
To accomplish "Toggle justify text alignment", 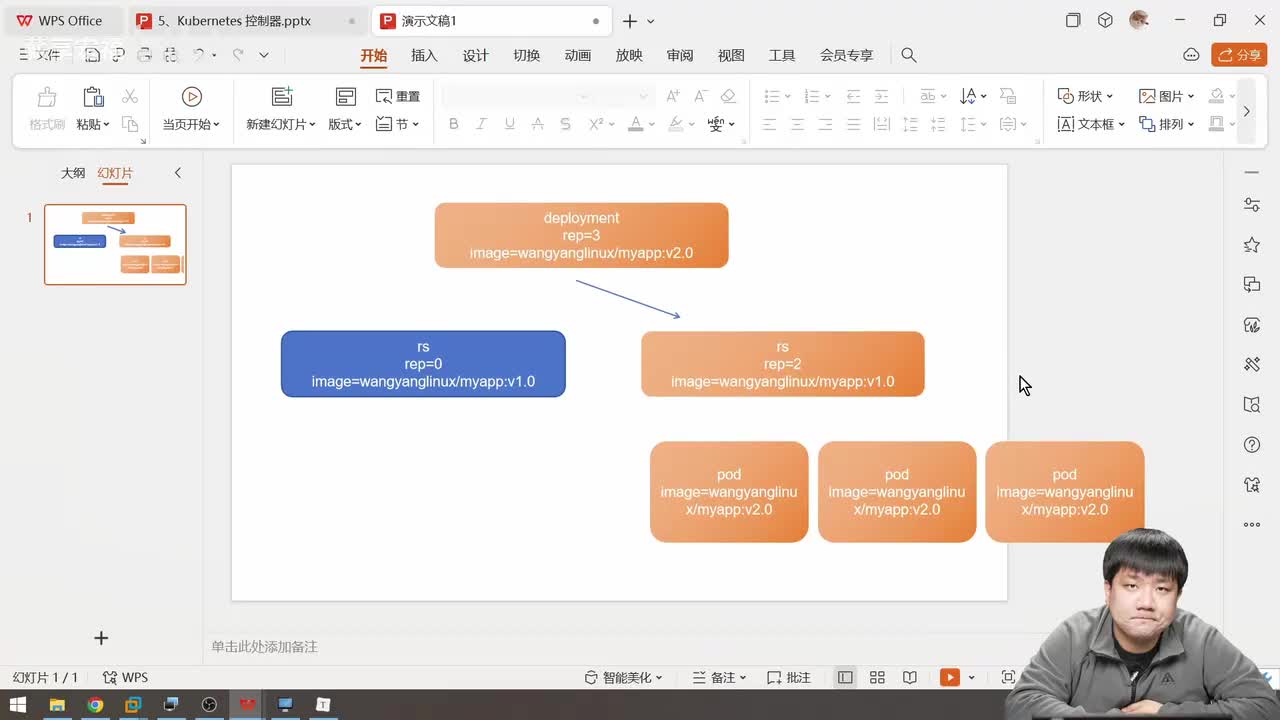I will coord(853,124).
